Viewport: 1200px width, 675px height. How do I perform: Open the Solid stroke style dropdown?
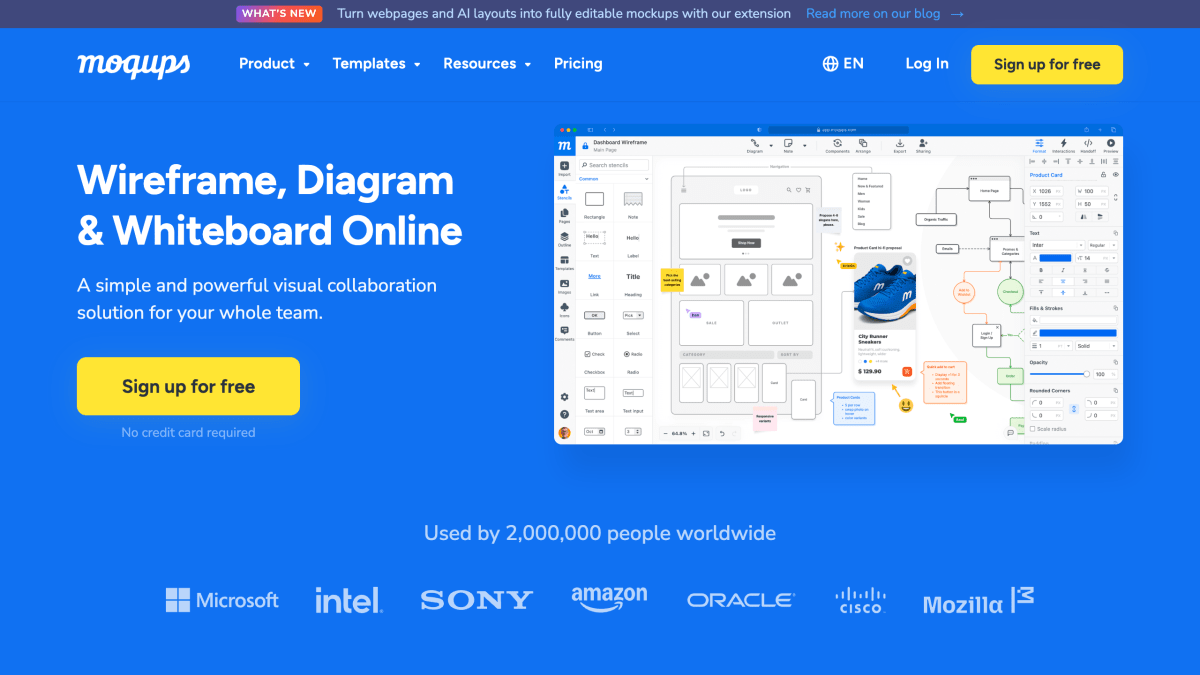click(x=1096, y=346)
